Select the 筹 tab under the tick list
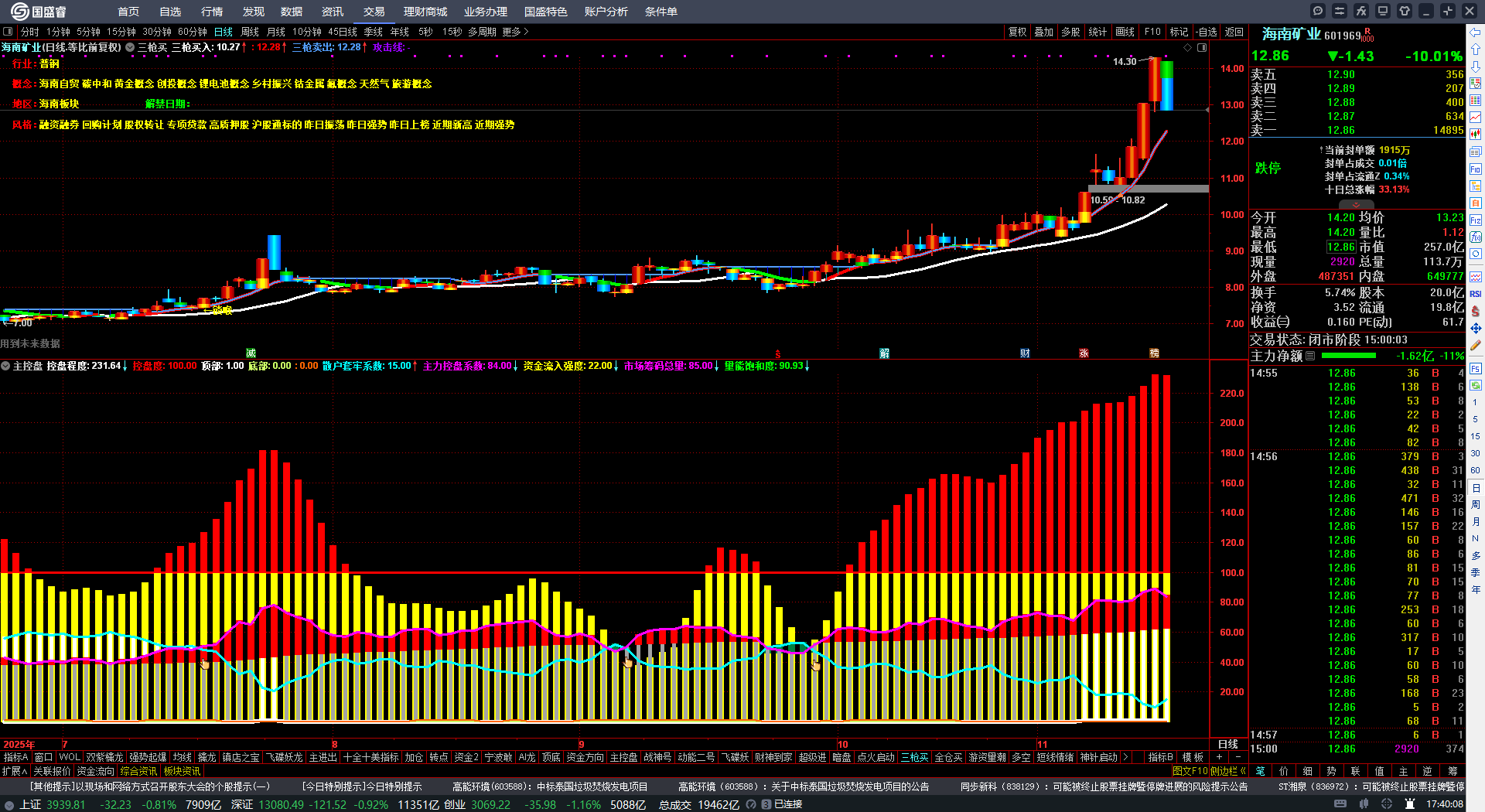This screenshot has width=1485, height=812. (1453, 771)
